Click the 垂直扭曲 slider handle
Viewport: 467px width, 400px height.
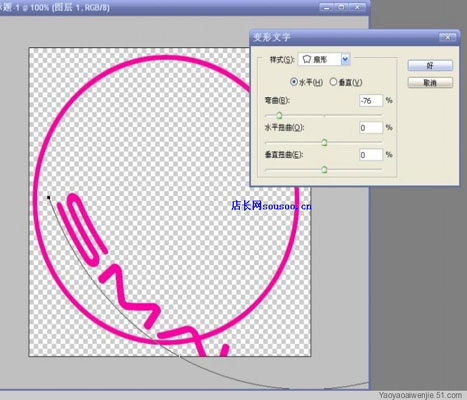324,170
